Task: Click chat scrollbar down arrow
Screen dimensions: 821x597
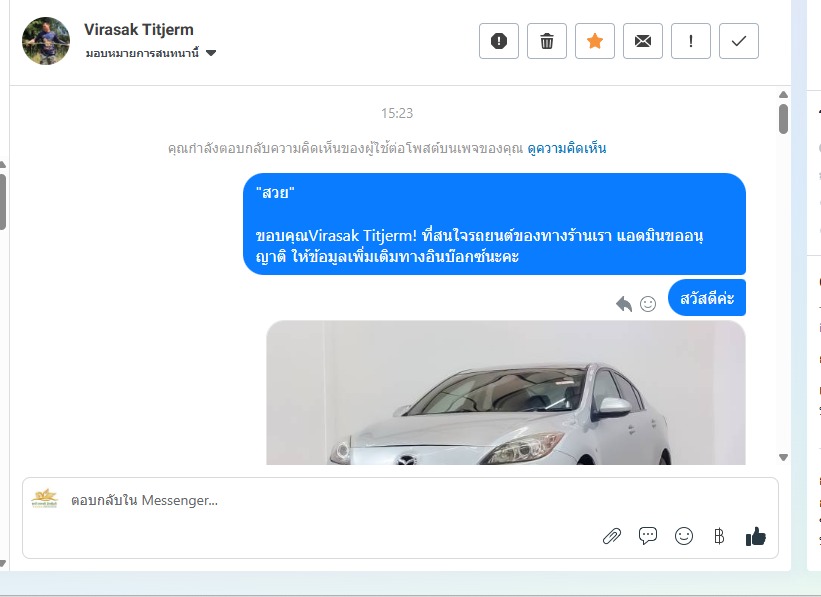Action: (x=783, y=457)
